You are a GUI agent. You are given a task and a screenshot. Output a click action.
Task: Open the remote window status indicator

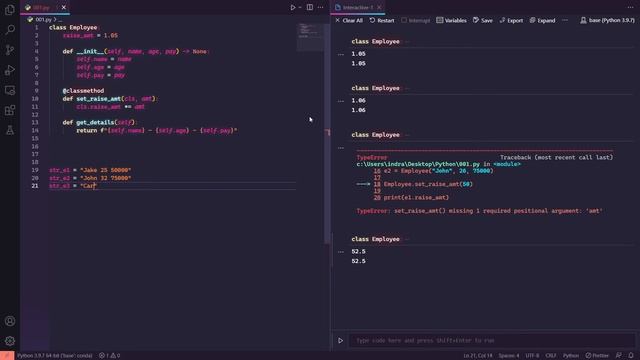(x=7, y=356)
